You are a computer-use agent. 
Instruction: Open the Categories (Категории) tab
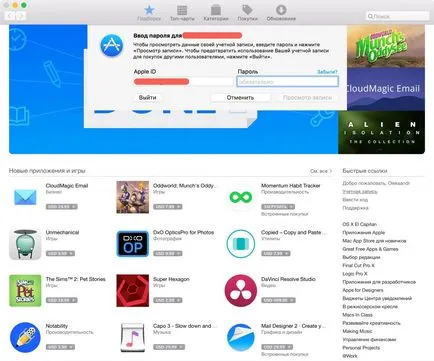click(216, 13)
